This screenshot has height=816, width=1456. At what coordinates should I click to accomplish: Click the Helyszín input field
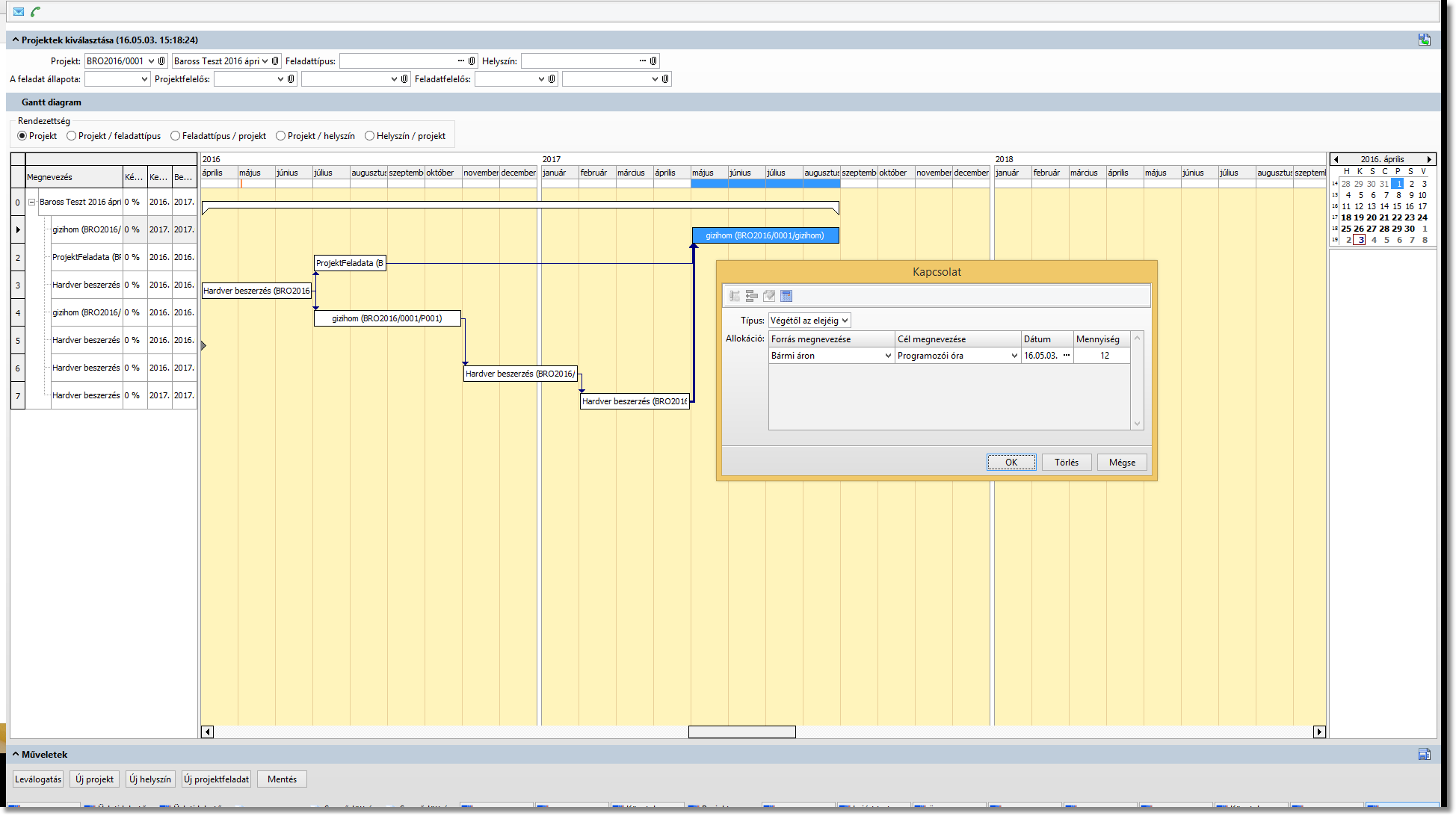tap(579, 61)
